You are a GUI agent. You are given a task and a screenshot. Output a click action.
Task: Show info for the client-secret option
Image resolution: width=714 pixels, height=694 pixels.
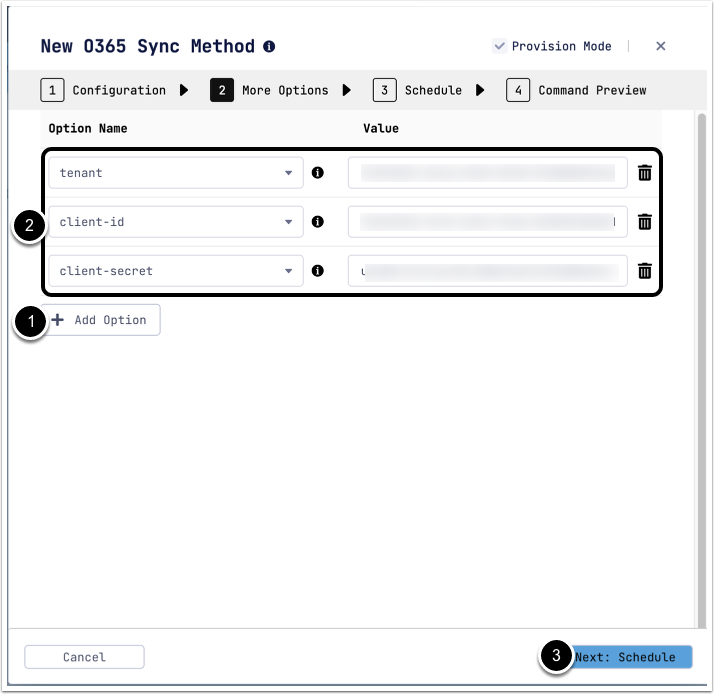click(x=317, y=271)
